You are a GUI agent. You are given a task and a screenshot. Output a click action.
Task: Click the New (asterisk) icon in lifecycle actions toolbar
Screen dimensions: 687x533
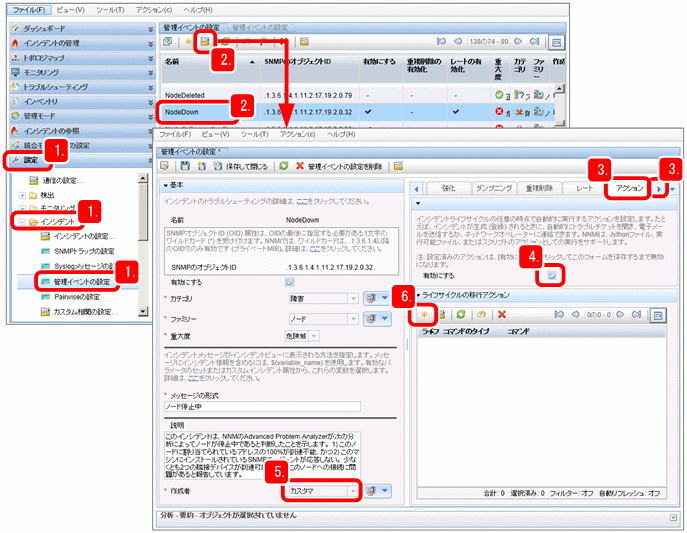[424, 314]
